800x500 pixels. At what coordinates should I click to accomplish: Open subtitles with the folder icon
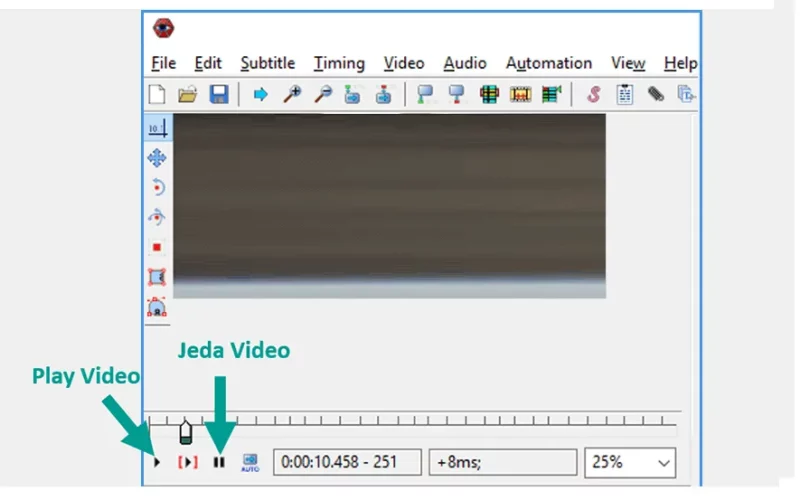click(x=188, y=94)
